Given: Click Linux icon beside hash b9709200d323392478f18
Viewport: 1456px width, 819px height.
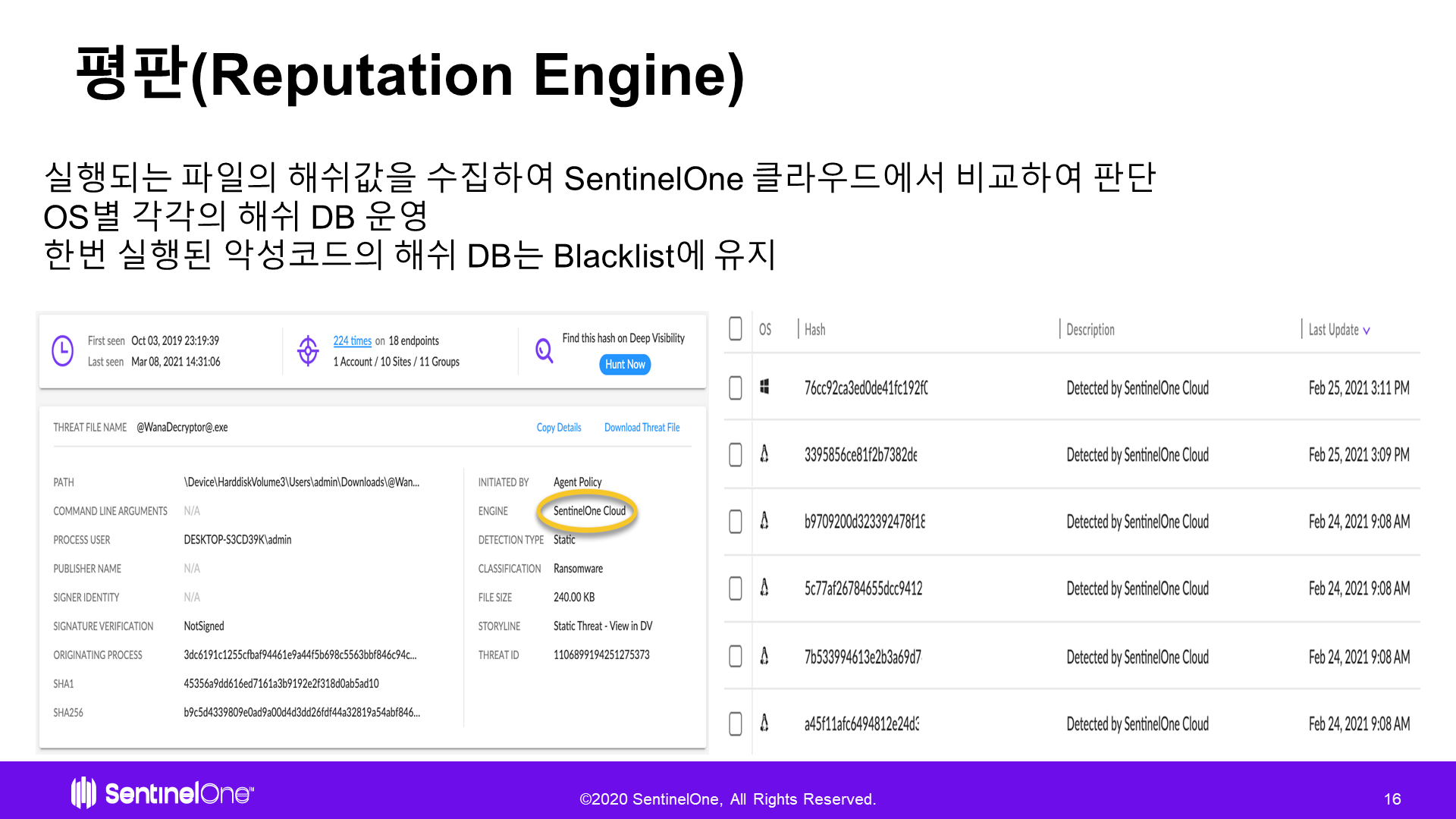Looking at the screenshot, I should click(764, 521).
